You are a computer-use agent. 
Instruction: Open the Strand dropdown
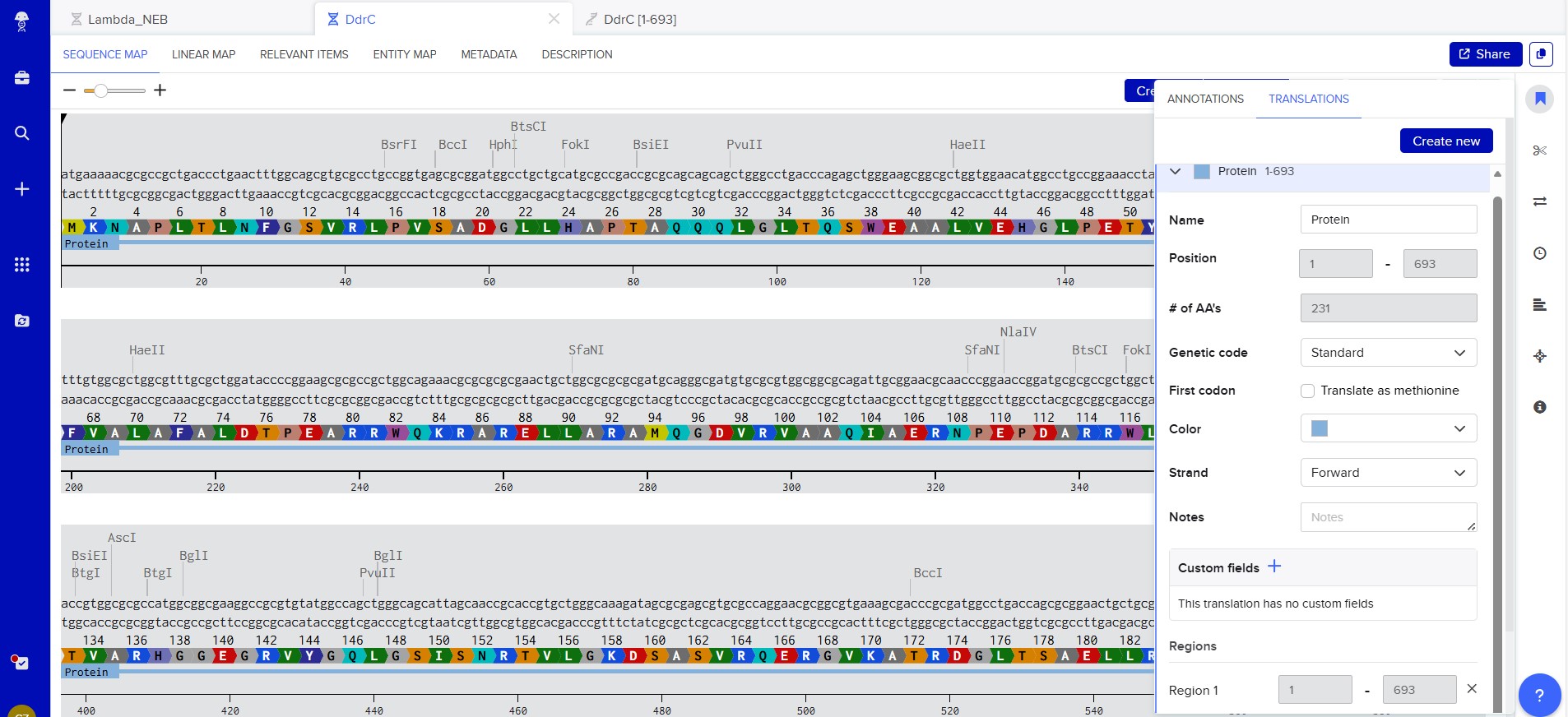pyautogui.click(x=1388, y=473)
